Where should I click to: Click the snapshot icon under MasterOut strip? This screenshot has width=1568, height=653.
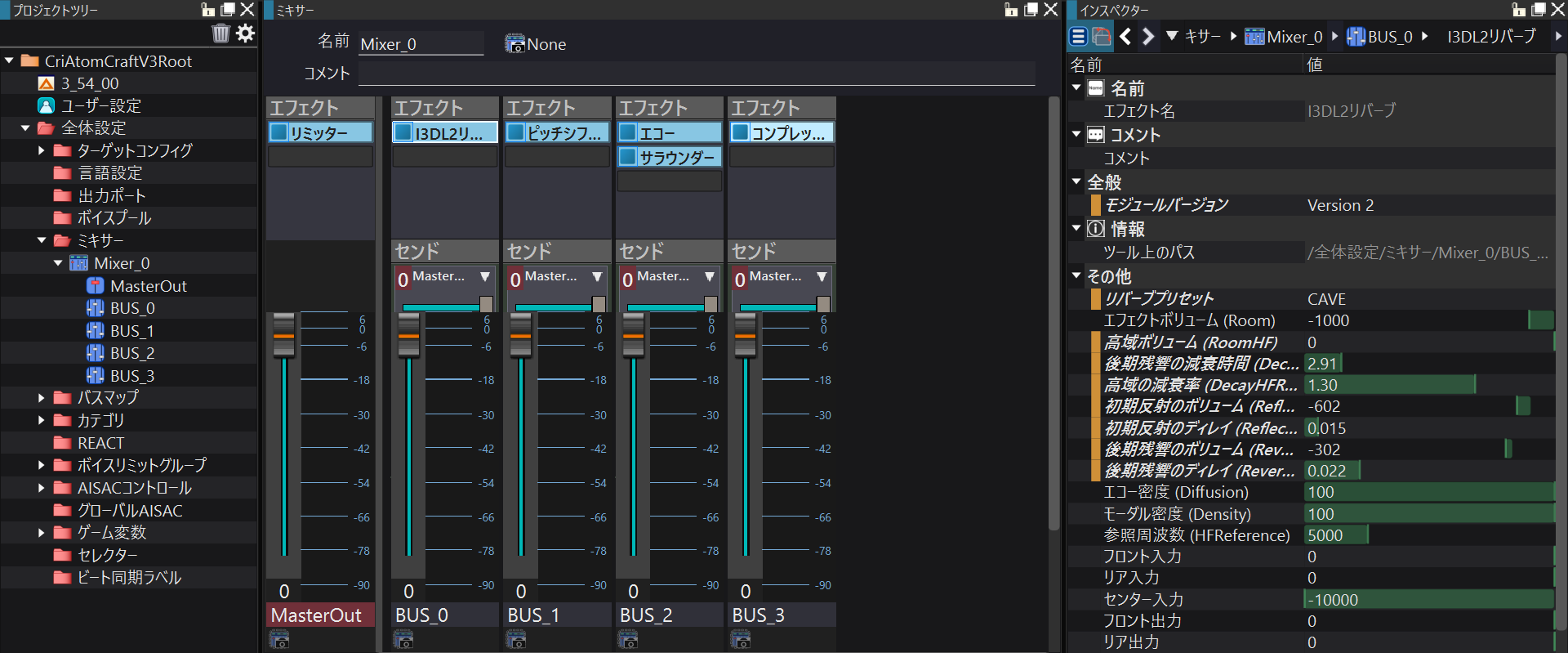(x=278, y=640)
